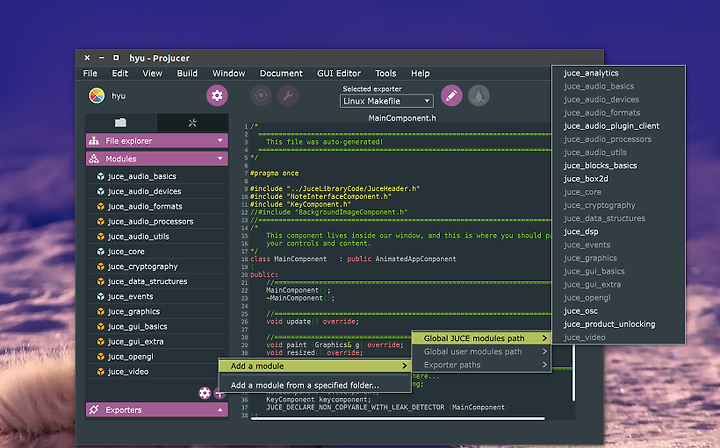
Task: Select juce_analytics from module list
Action: tap(619, 73)
